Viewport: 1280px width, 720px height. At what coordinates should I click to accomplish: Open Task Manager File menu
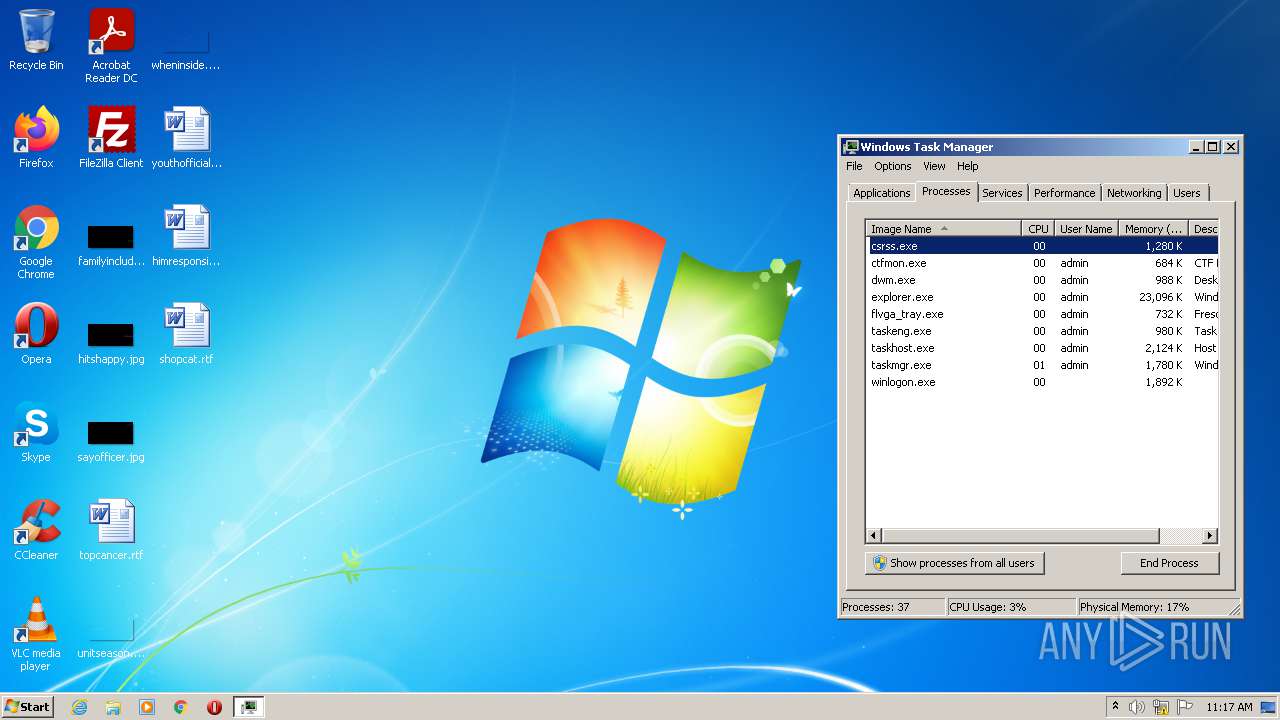[x=854, y=166]
